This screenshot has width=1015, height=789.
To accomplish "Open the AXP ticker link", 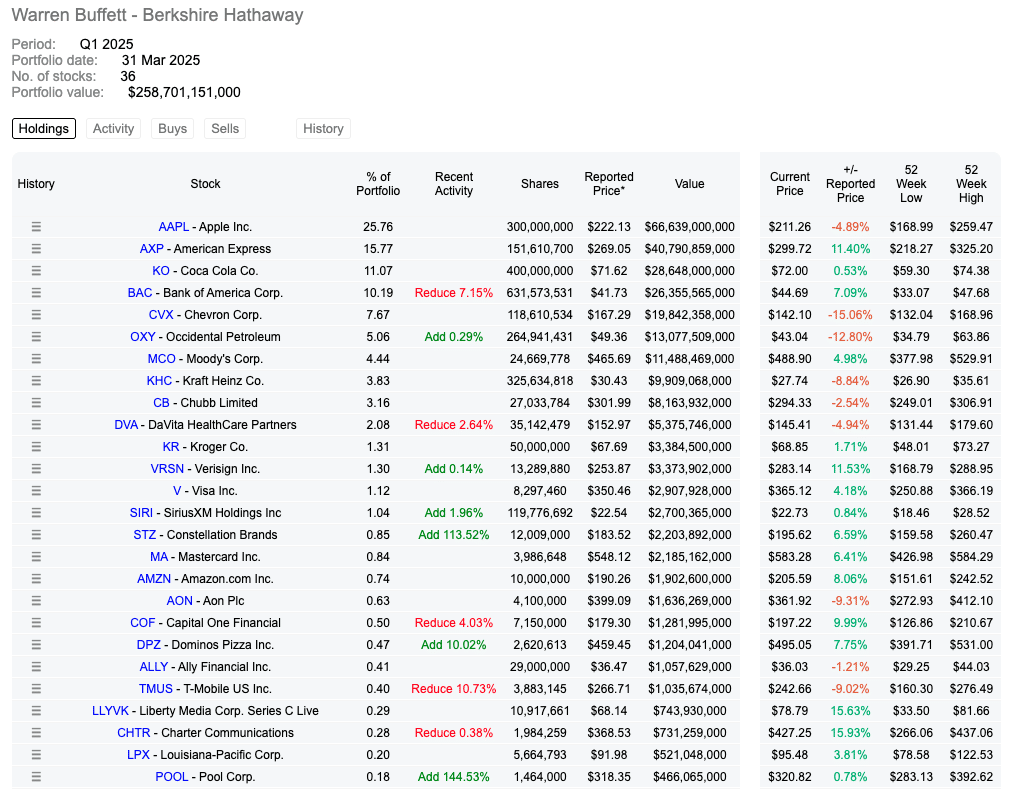I will [x=151, y=249].
